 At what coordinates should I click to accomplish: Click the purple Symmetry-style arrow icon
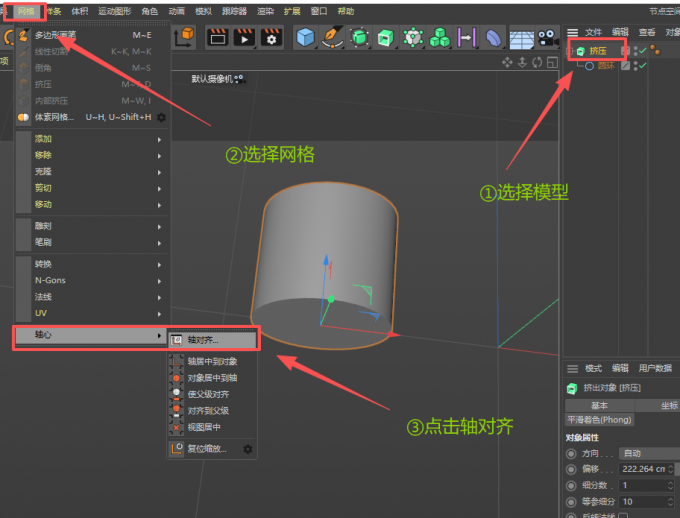click(x=467, y=38)
